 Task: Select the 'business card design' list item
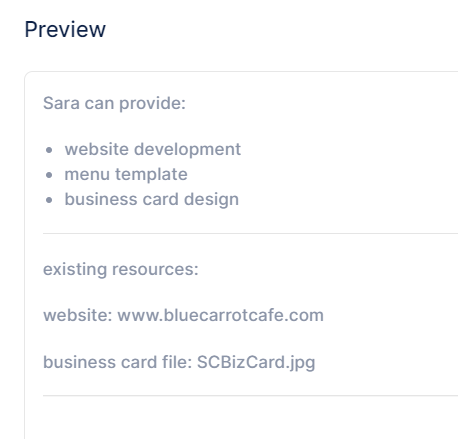click(152, 199)
